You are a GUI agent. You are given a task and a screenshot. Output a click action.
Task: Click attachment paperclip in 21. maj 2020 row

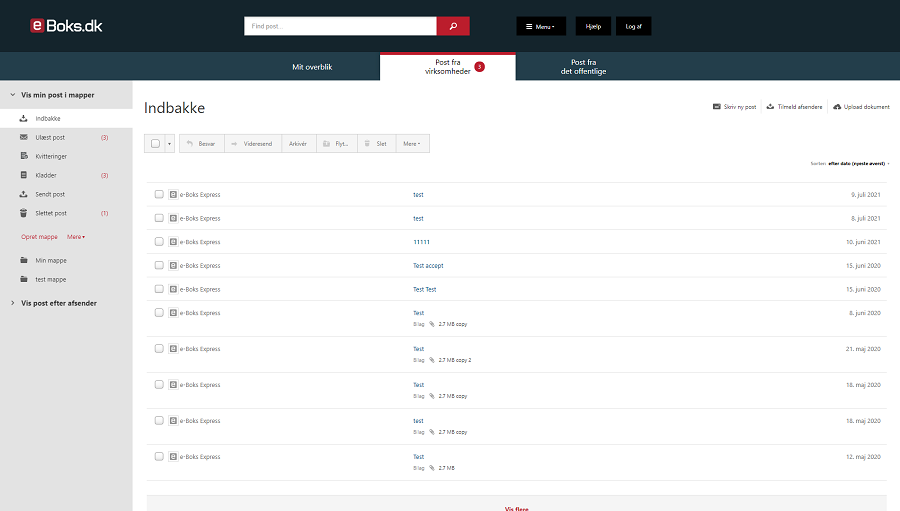tap(432, 360)
